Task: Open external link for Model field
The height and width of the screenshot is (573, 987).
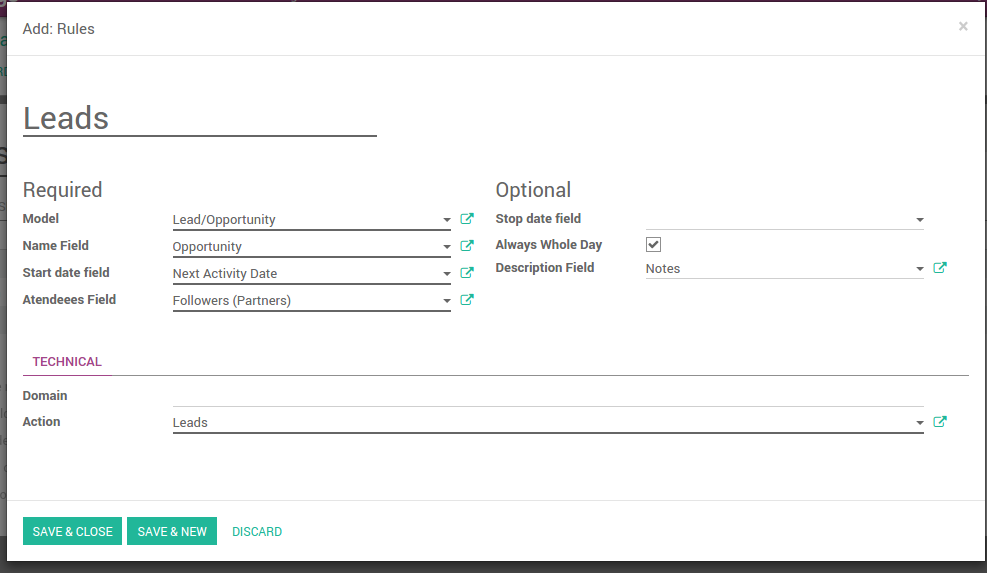Action: pyautogui.click(x=466, y=219)
